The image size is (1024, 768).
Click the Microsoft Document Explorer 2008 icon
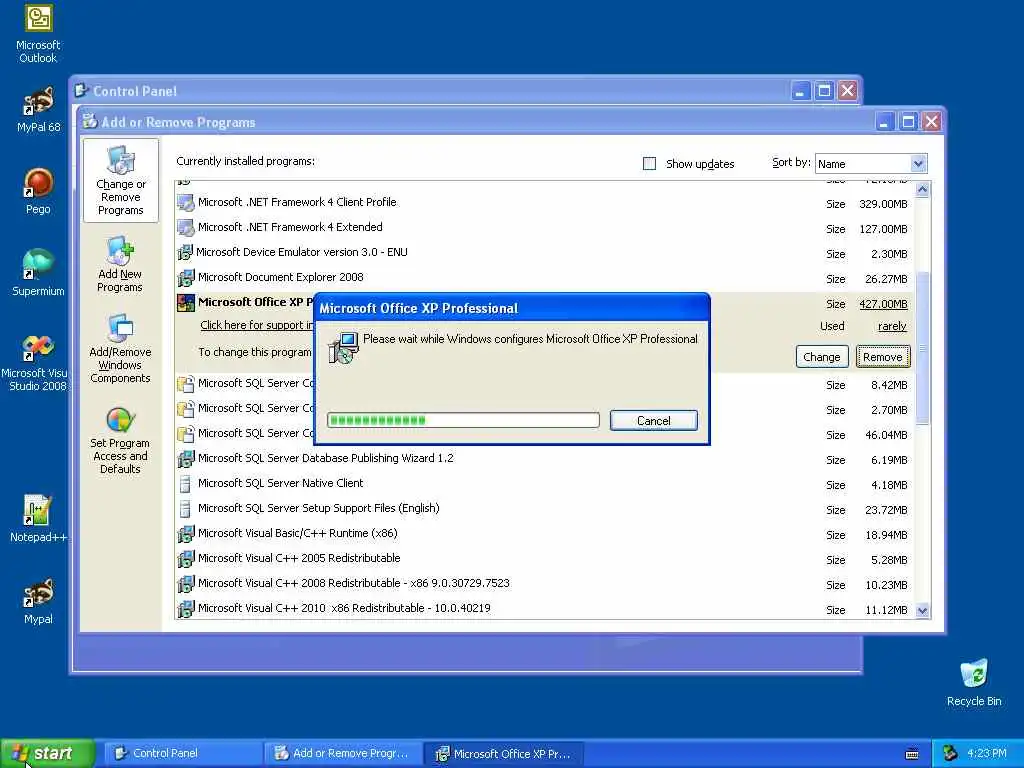185,278
